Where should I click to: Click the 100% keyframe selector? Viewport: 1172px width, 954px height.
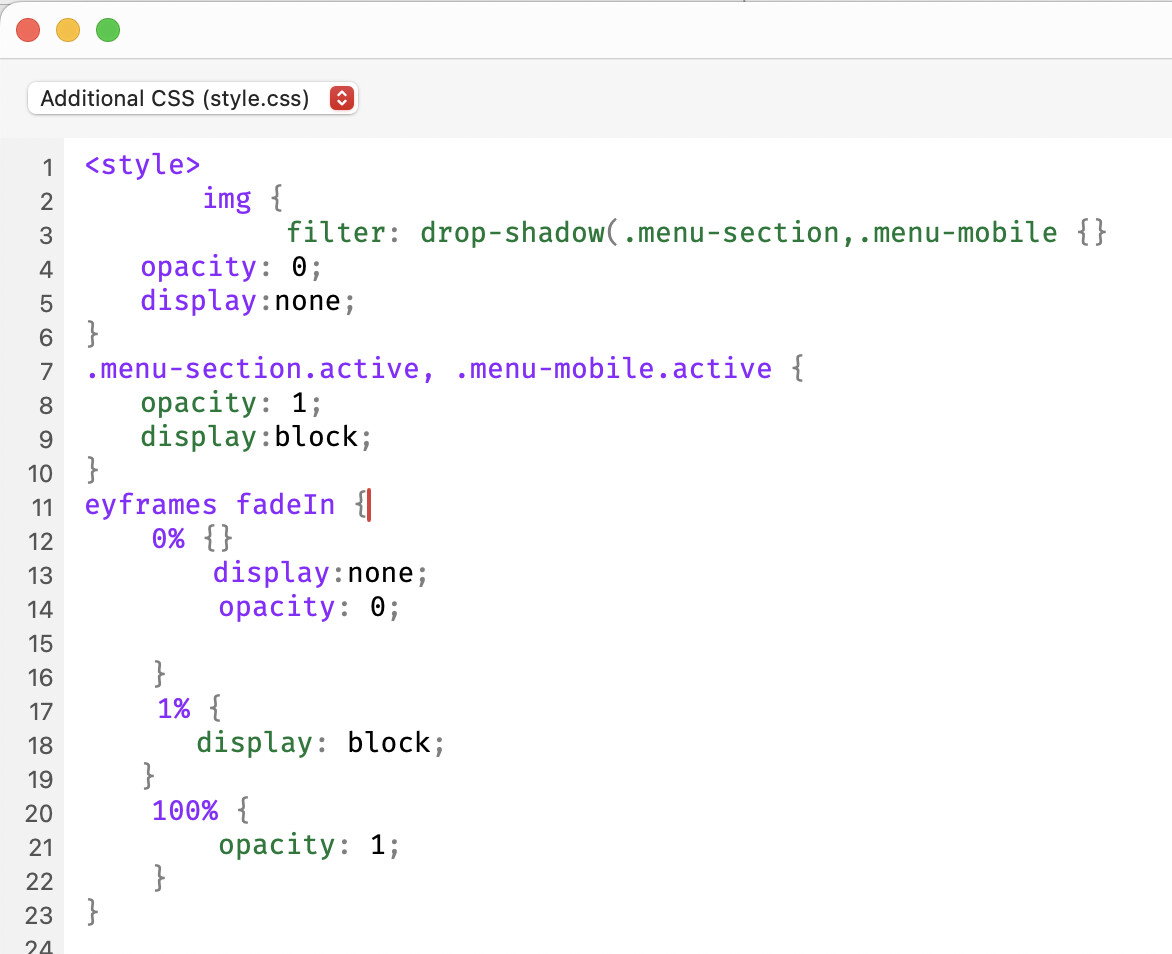click(184, 810)
